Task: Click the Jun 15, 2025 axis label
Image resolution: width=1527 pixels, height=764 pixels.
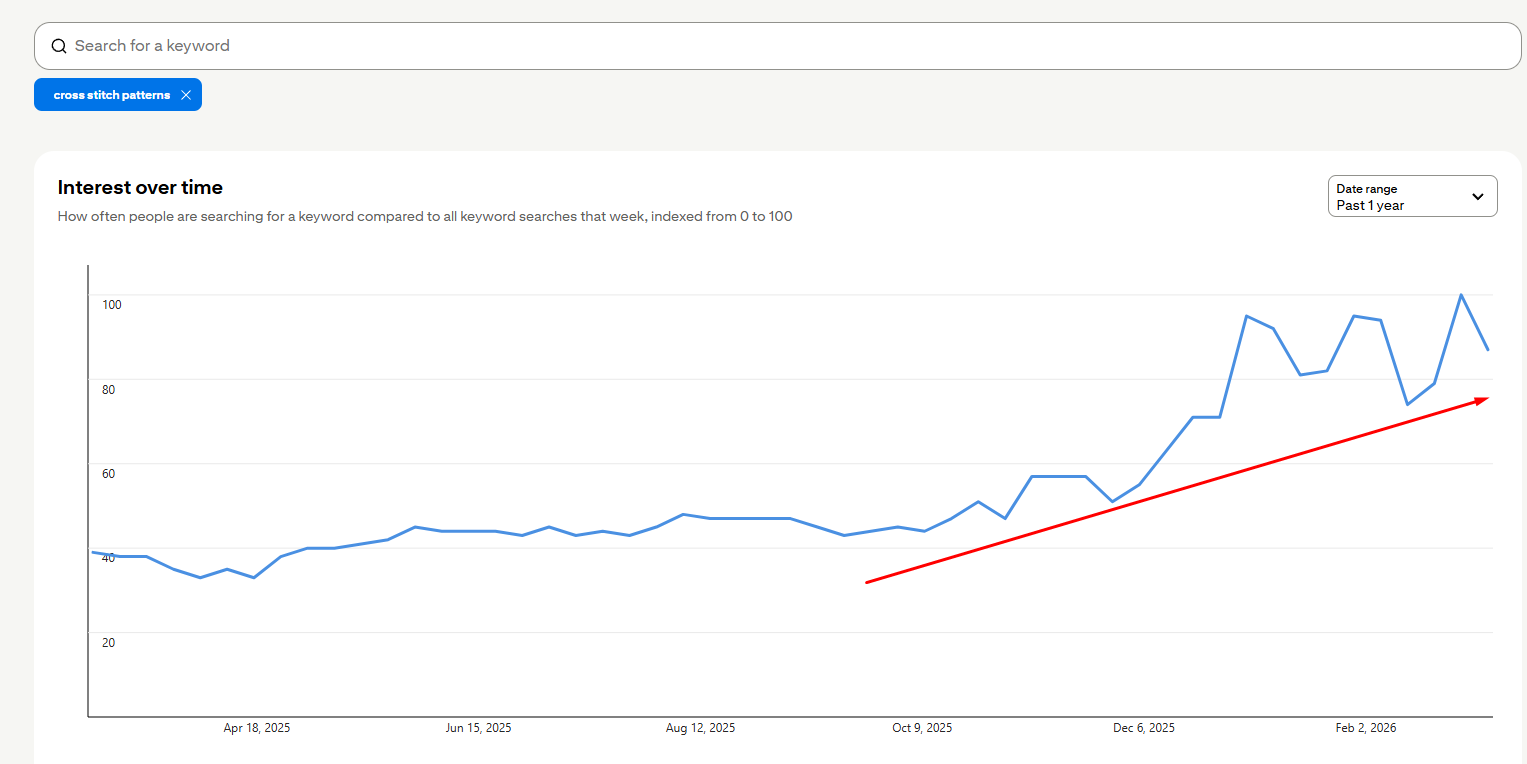Action: click(x=478, y=728)
